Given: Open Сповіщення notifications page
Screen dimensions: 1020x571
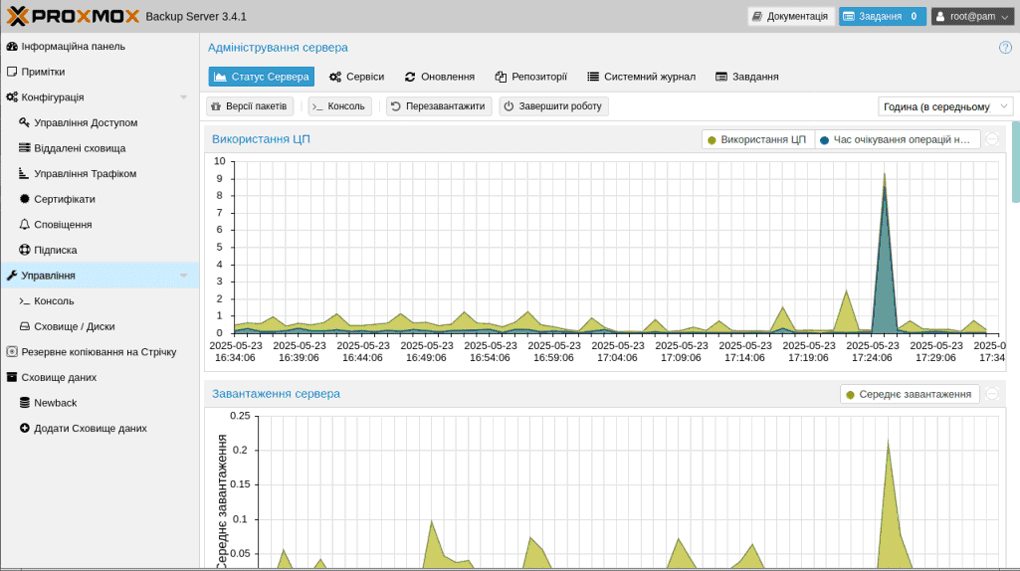Looking at the screenshot, I should pyautogui.click(x=62, y=225).
